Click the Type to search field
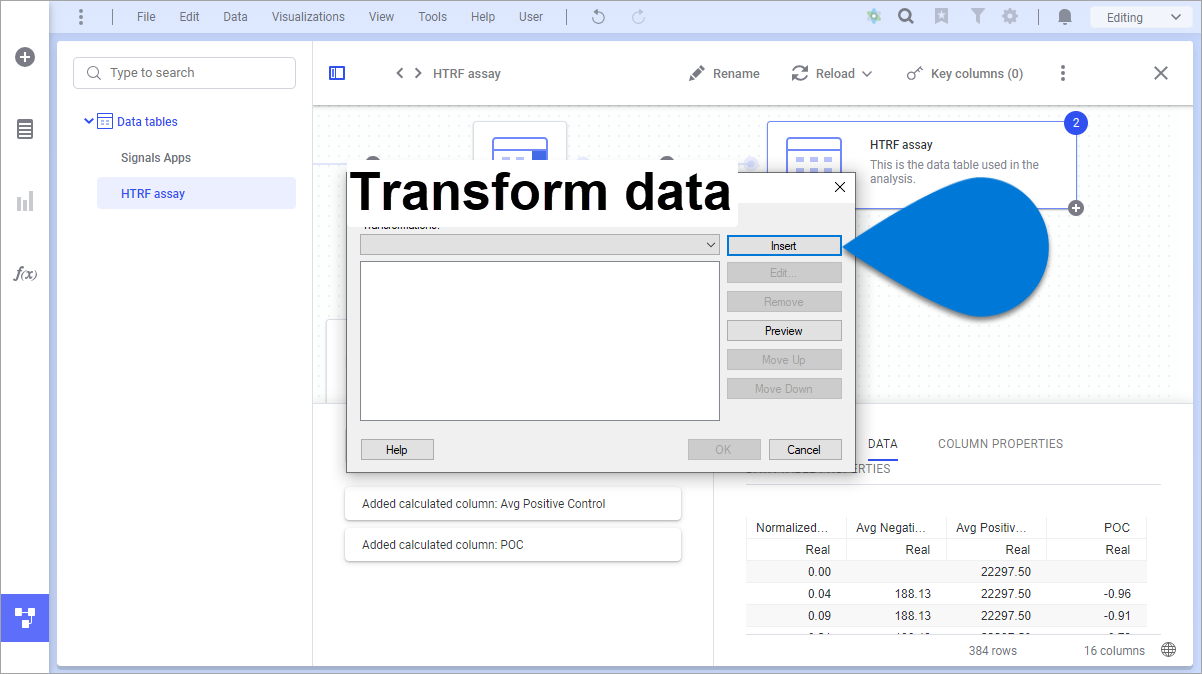Viewport: 1202px width, 674px height. tap(184, 73)
